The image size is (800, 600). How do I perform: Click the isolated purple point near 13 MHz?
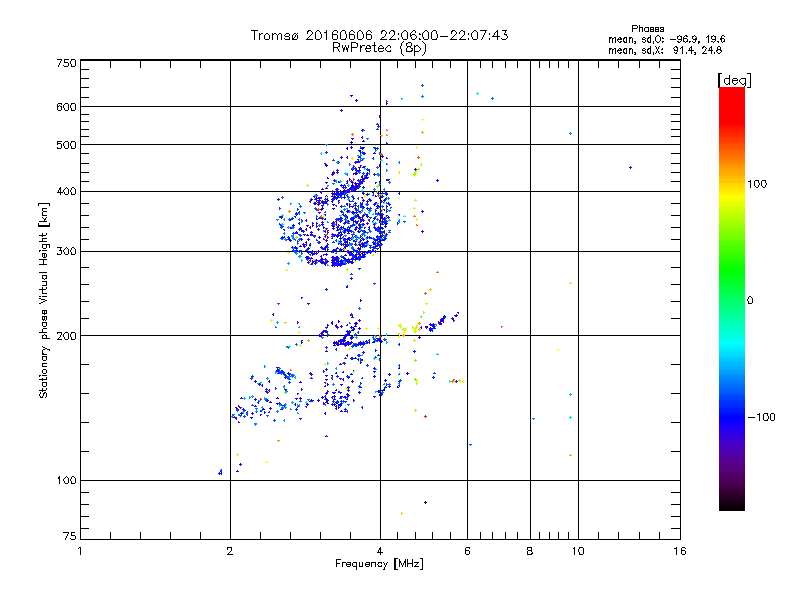pos(631,167)
